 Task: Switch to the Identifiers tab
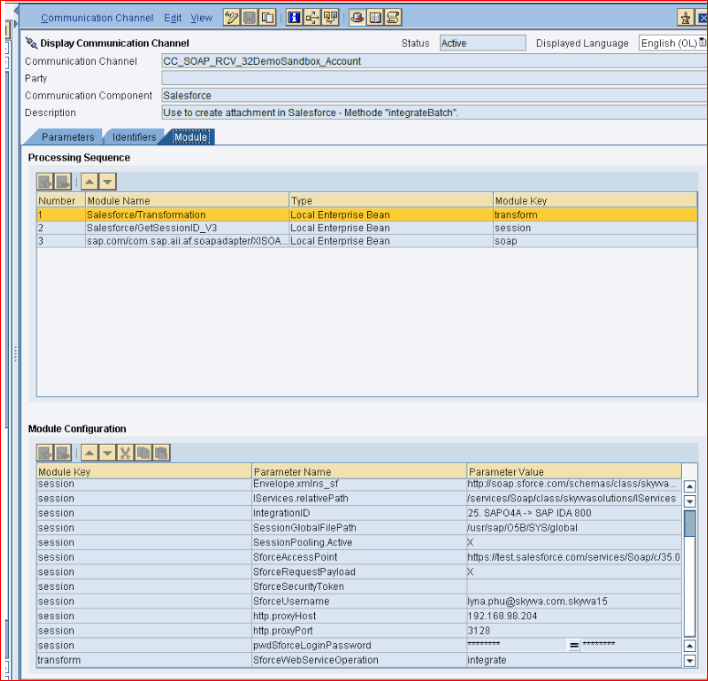click(133, 137)
